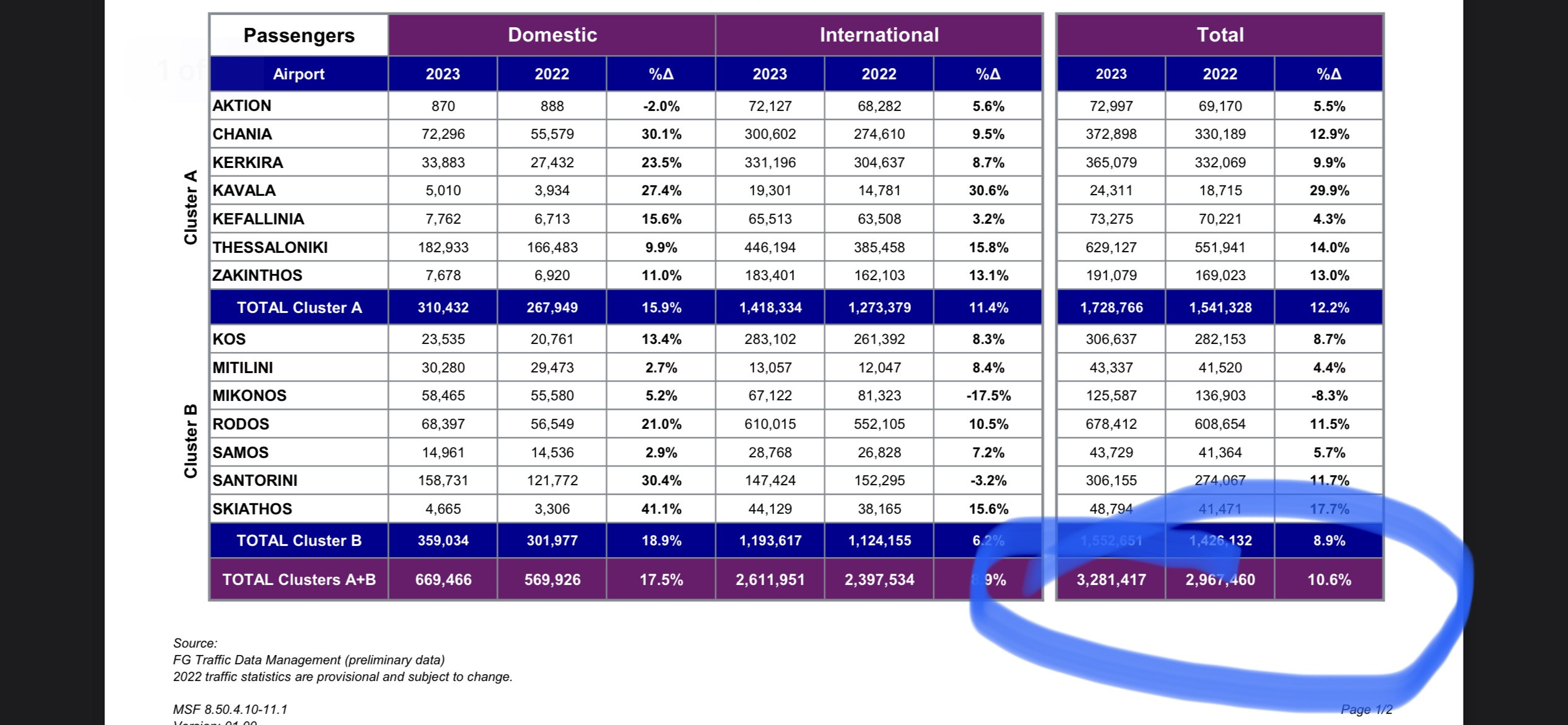Image resolution: width=1568 pixels, height=725 pixels.
Task: Click the International column group header
Action: [879, 35]
